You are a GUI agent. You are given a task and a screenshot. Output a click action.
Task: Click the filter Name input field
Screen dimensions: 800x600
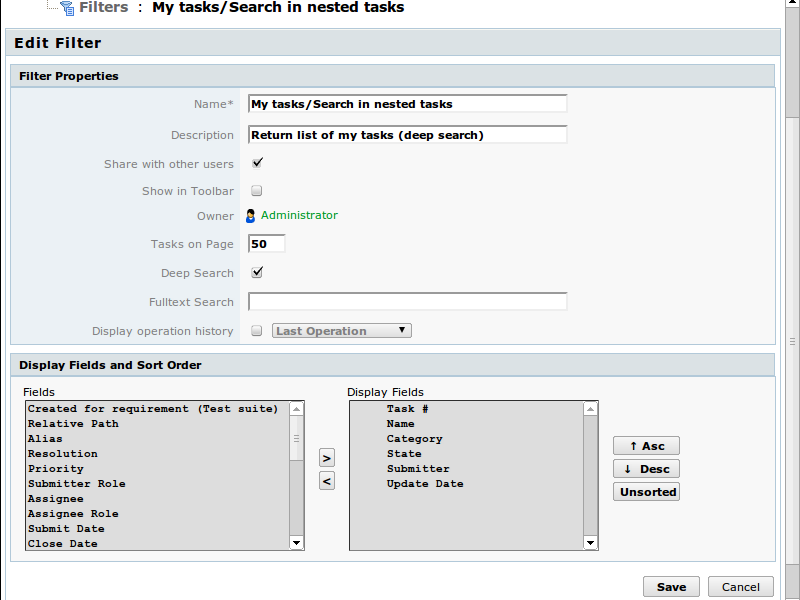tap(408, 104)
